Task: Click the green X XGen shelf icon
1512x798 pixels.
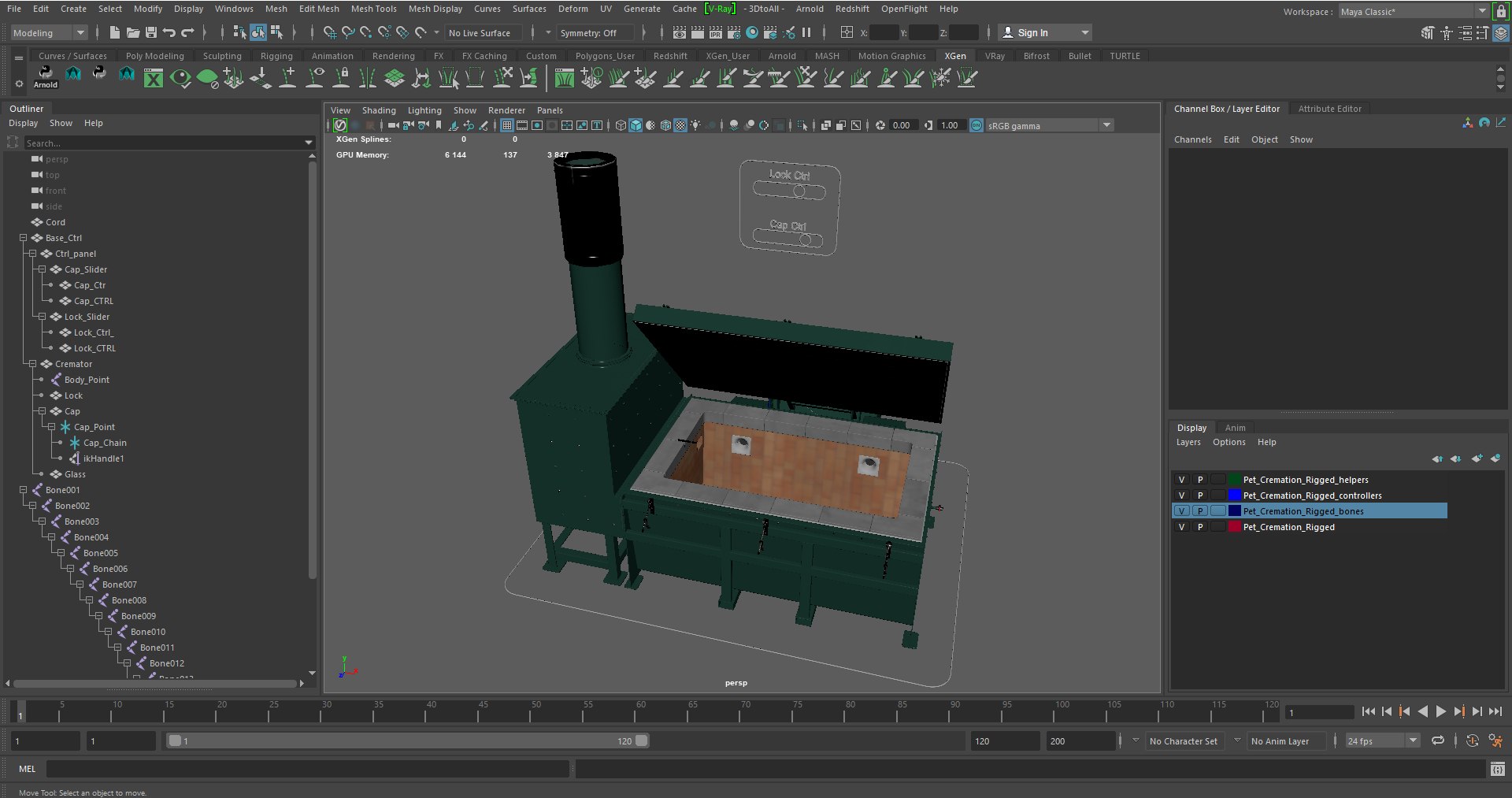Action: click(154, 78)
